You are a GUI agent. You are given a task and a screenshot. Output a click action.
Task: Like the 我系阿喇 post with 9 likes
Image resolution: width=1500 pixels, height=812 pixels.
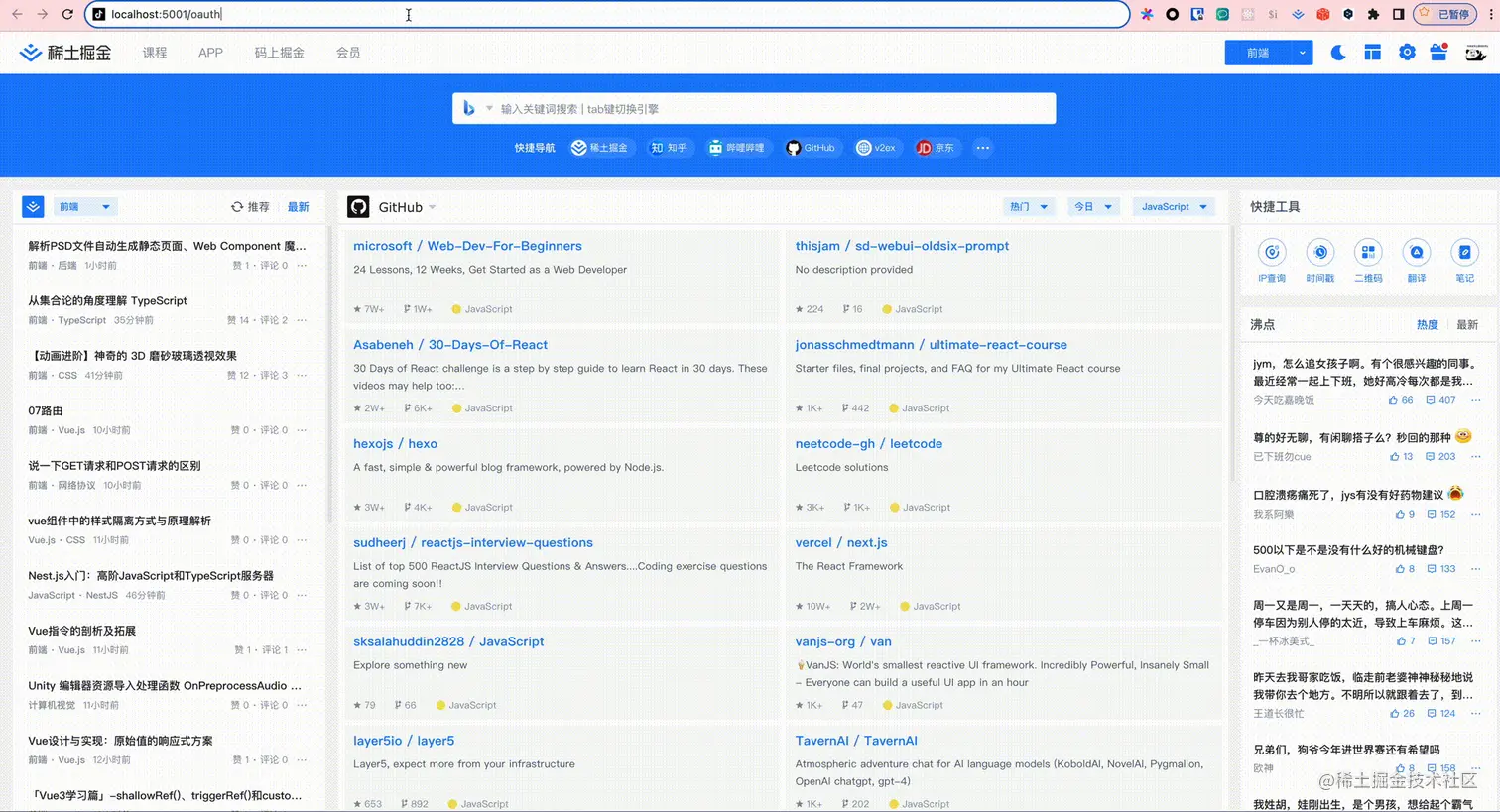click(1405, 514)
